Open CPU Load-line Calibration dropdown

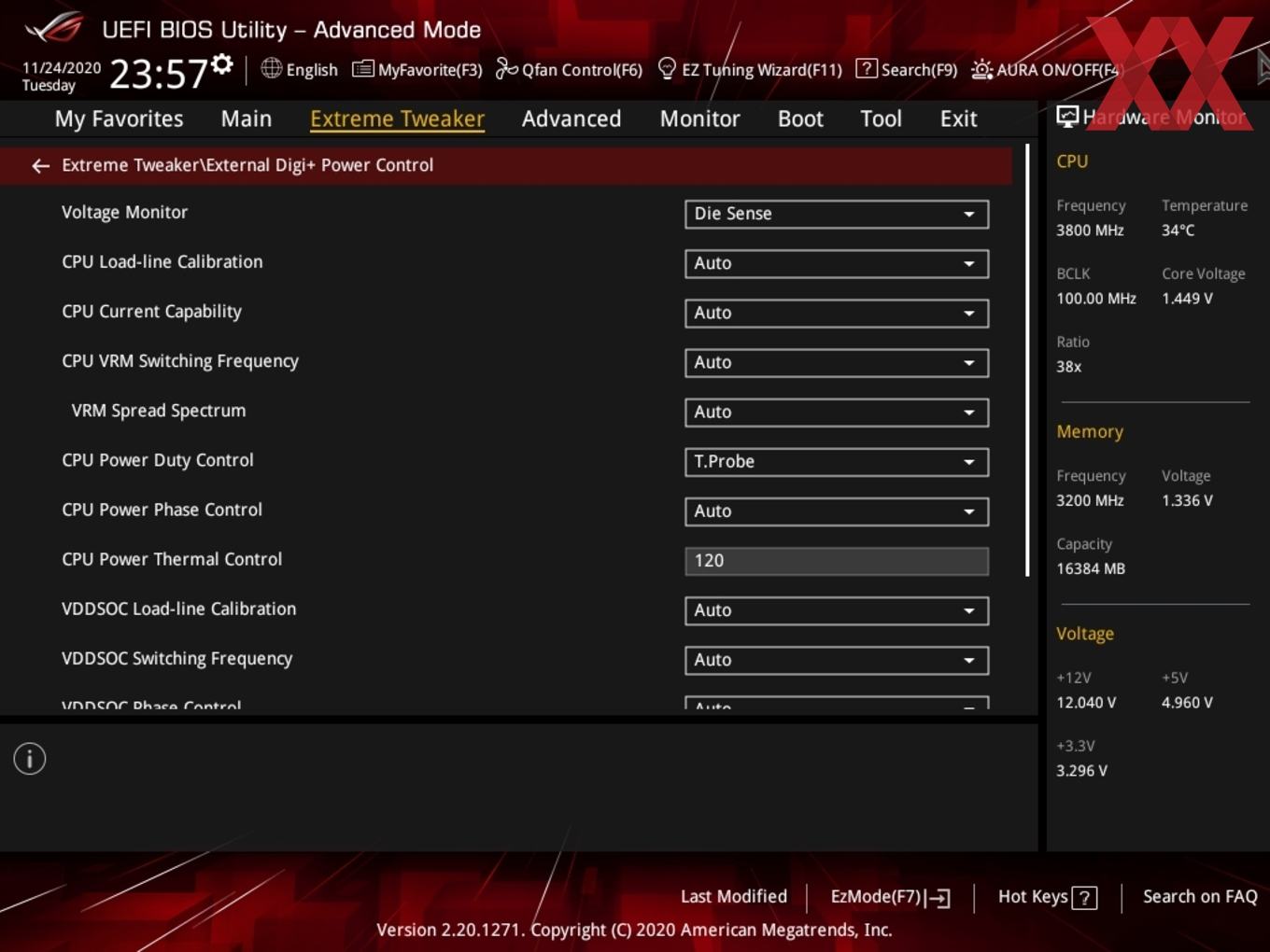(x=837, y=263)
